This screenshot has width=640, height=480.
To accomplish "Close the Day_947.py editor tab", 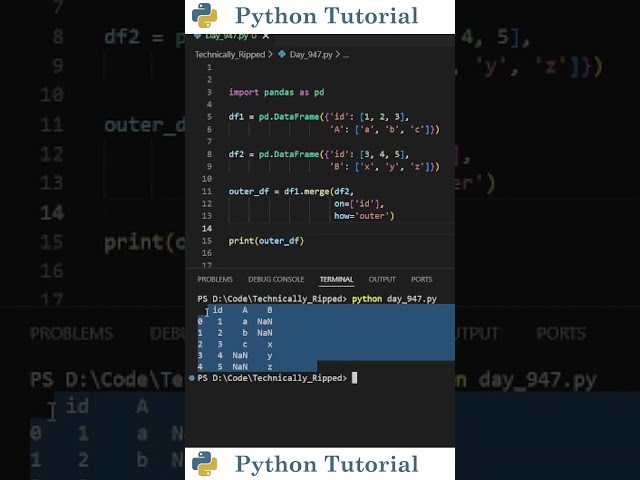I will coord(266,36).
